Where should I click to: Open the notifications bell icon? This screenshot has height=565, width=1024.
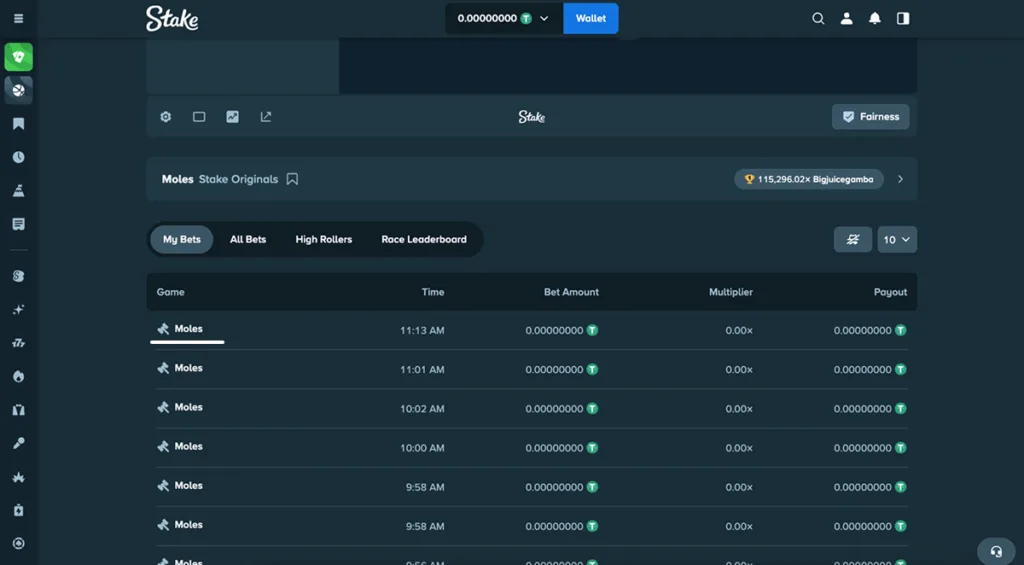coord(875,18)
